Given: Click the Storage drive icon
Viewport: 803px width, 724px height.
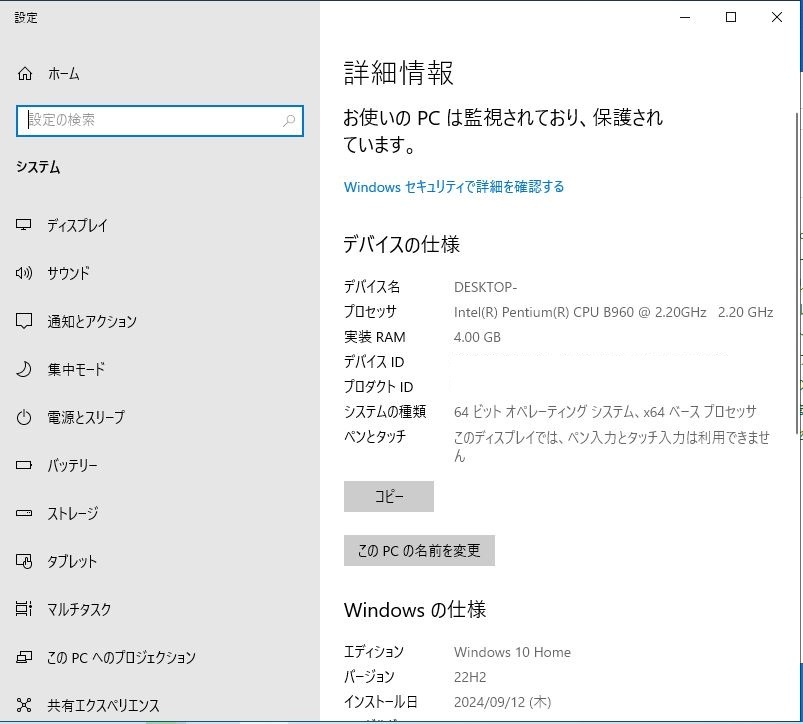Looking at the screenshot, I should (x=24, y=513).
